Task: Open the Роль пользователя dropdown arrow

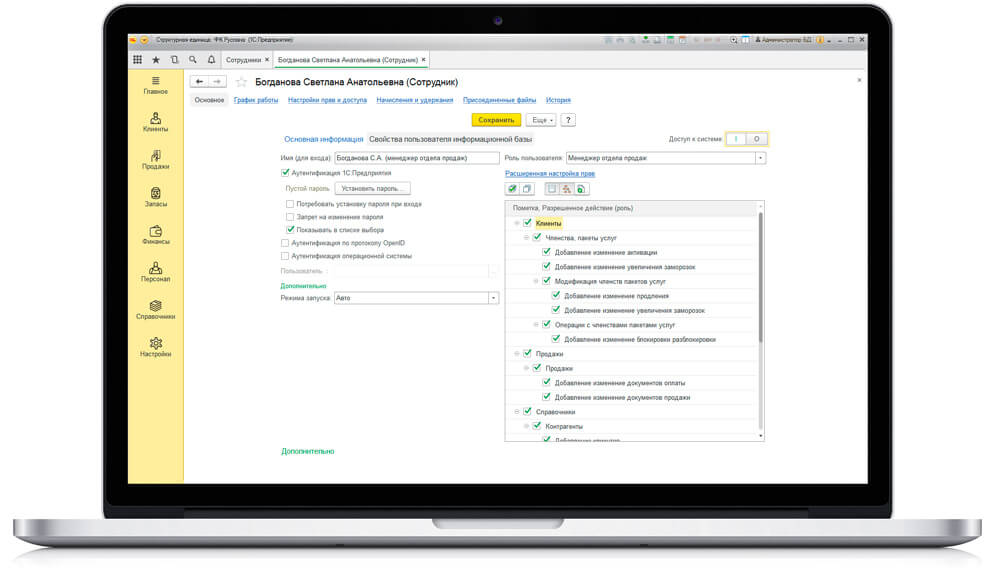Action: tap(760, 158)
